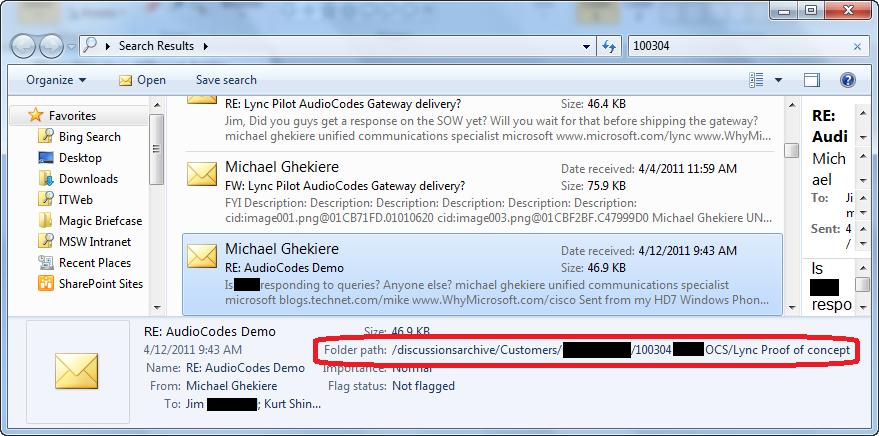Click the change view icon
The width and height of the screenshot is (879, 436).
pyautogui.click(x=756, y=80)
